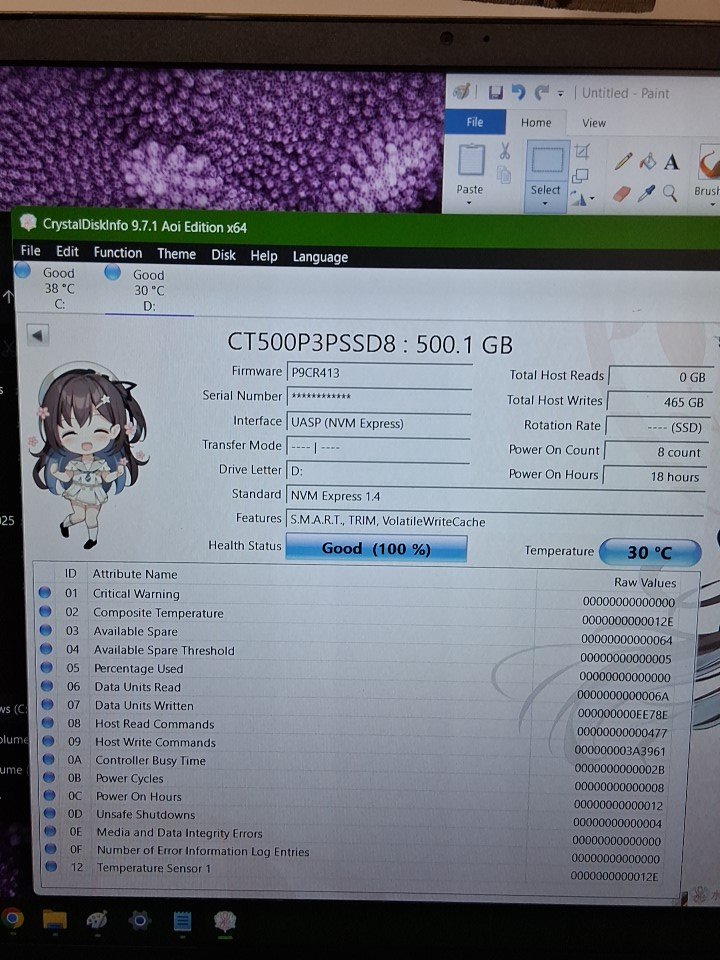Open the Disk menu in CrystalDiskInfo
This screenshot has width=720, height=960.
[223, 255]
